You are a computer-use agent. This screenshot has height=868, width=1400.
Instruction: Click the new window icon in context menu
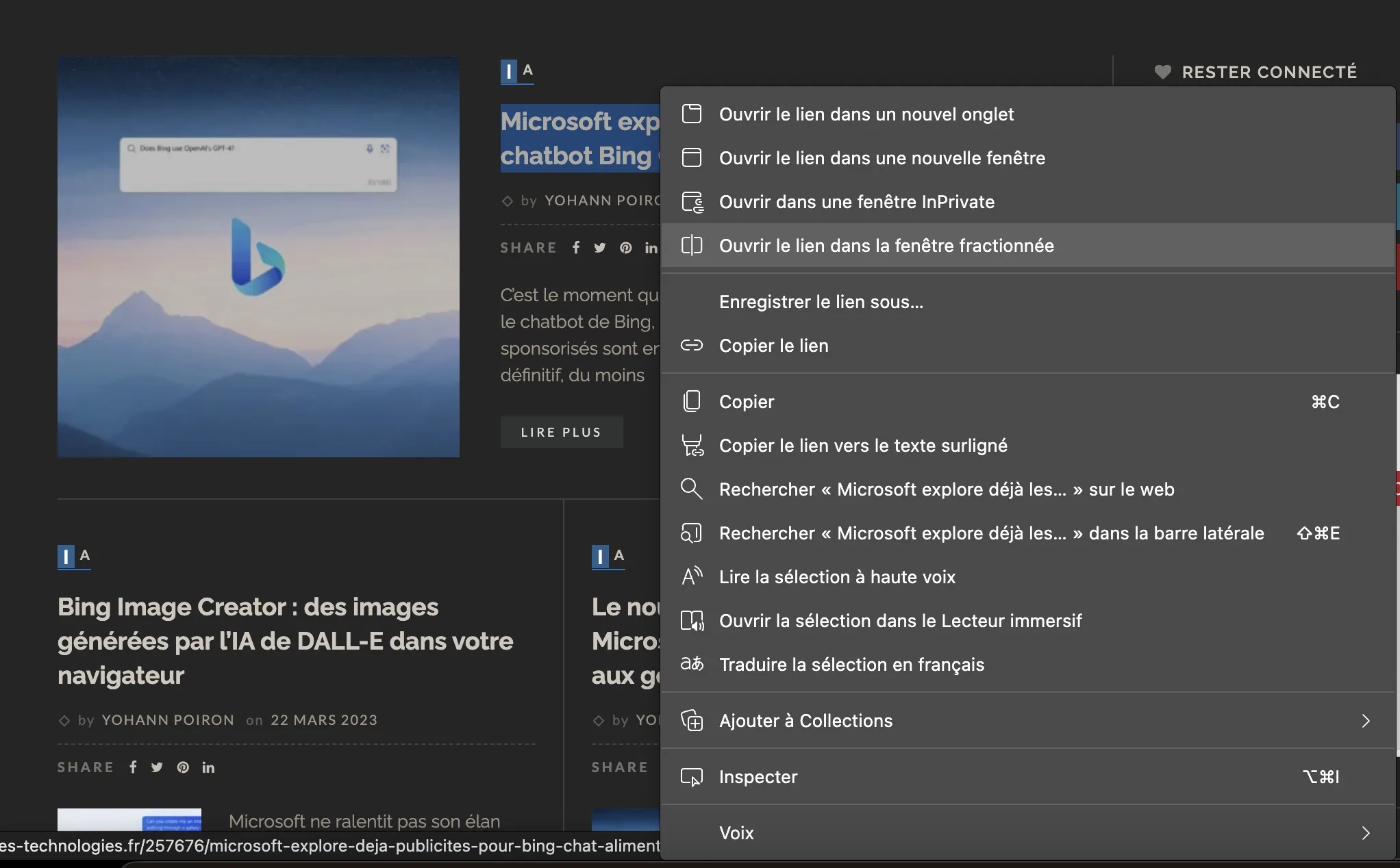[692, 157]
